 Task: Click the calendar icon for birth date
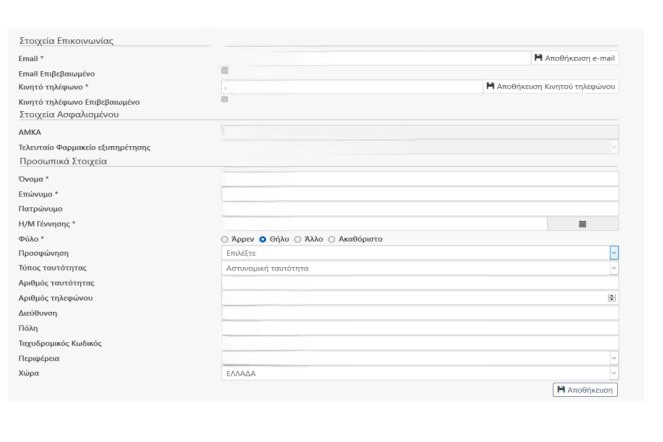click(x=582, y=223)
